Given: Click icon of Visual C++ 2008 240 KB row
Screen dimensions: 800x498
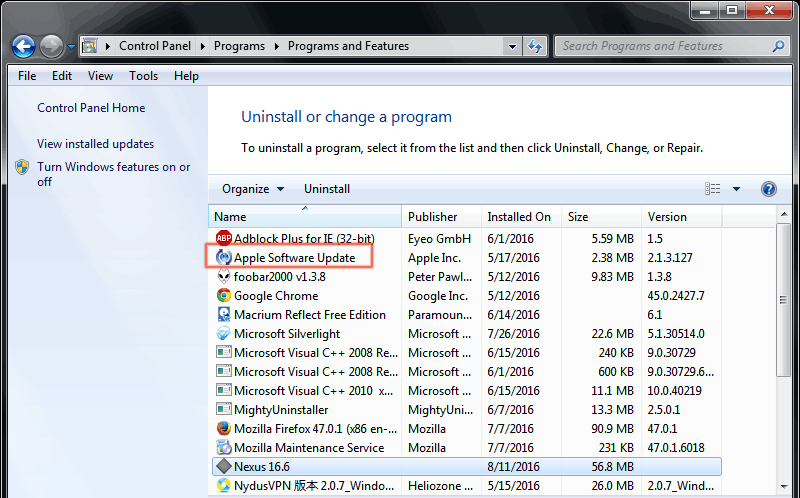Looking at the screenshot, I should 223,352.
